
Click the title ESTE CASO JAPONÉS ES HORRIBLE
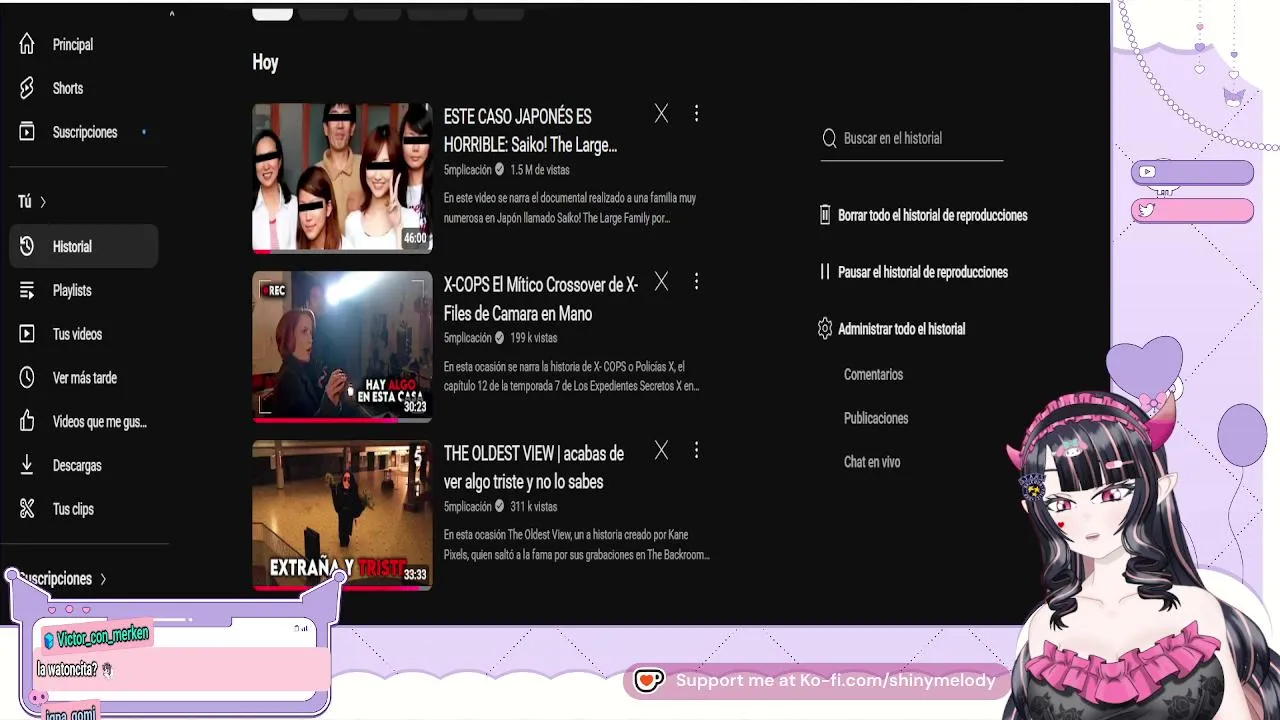[x=530, y=131]
